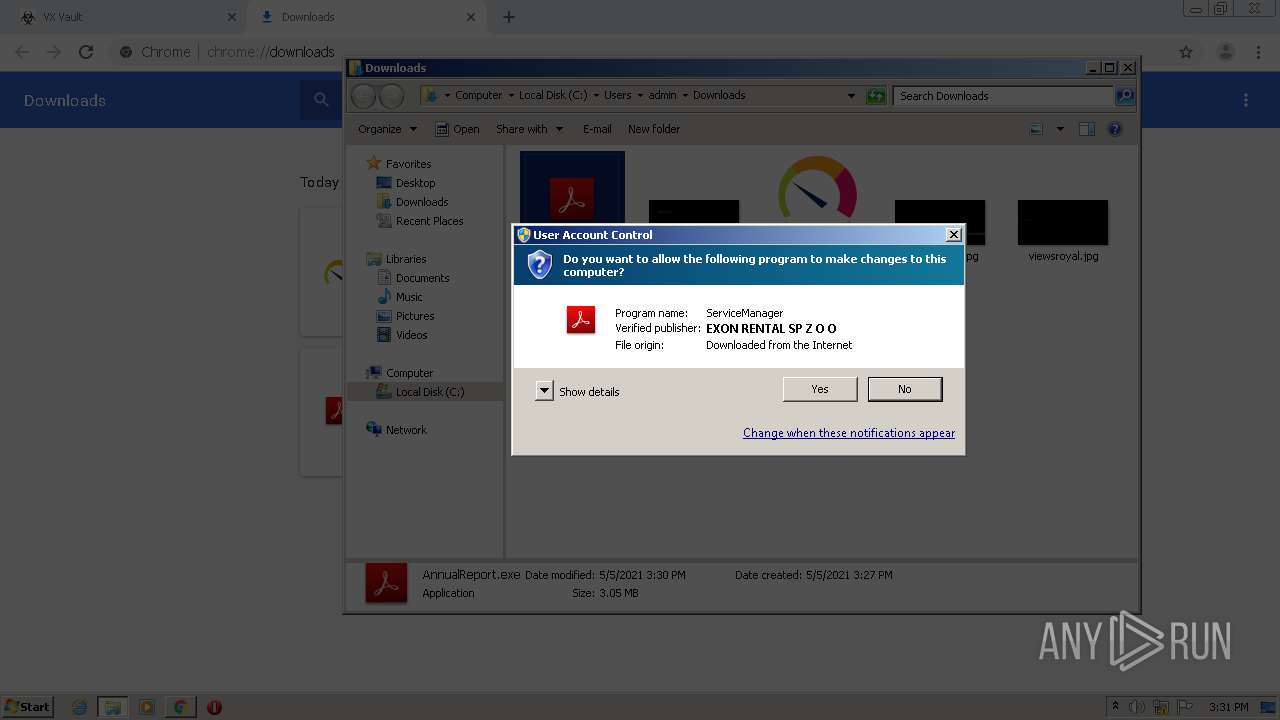1280x720 pixels.
Task: Select the viewsroyal.jpg file in Downloads
Action: tap(1062, 230)
